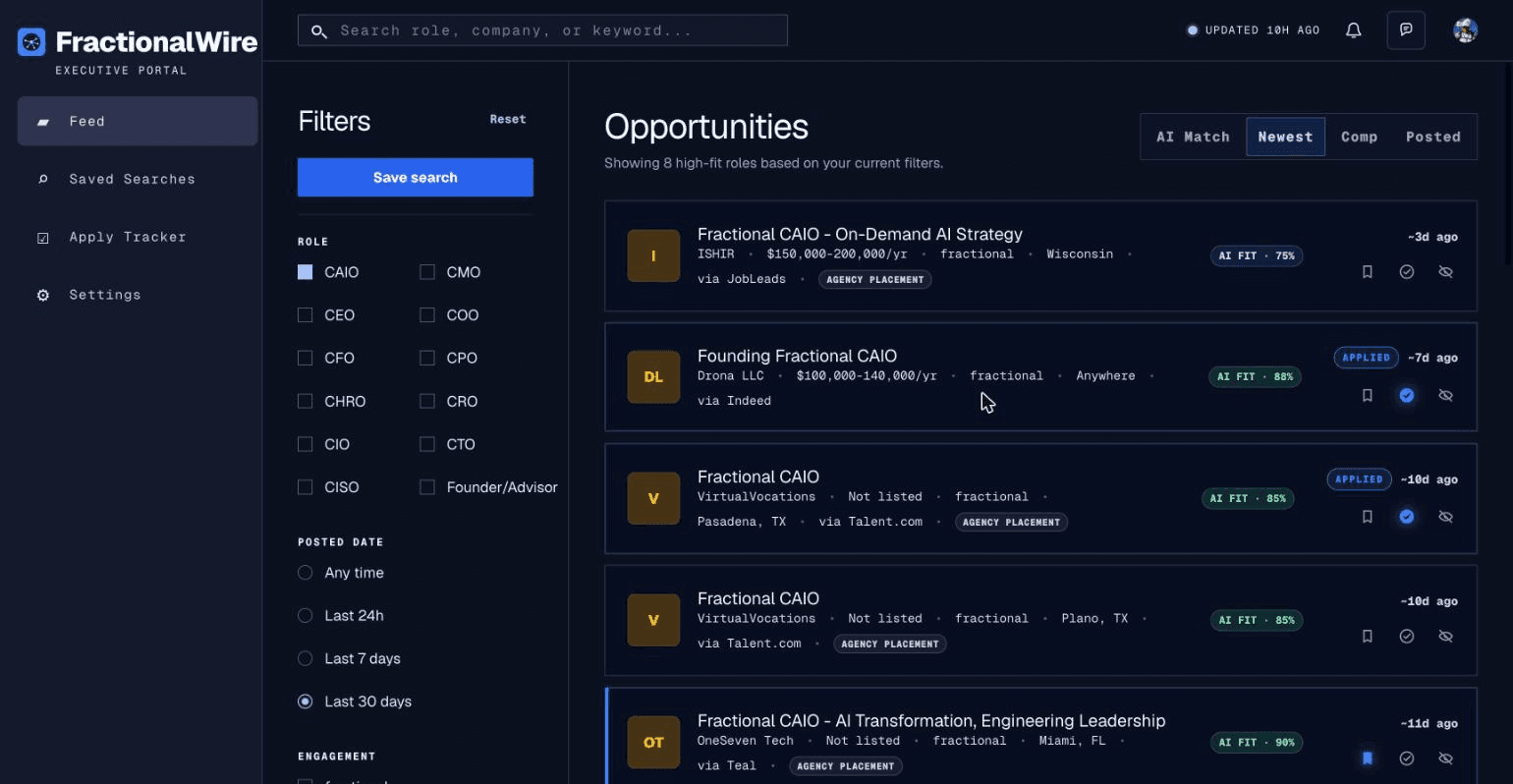Image resolution: width=1513 pixels, height=784 pixels.
Task: Select Last 7 days posted date
Action: tap(306, 658)
